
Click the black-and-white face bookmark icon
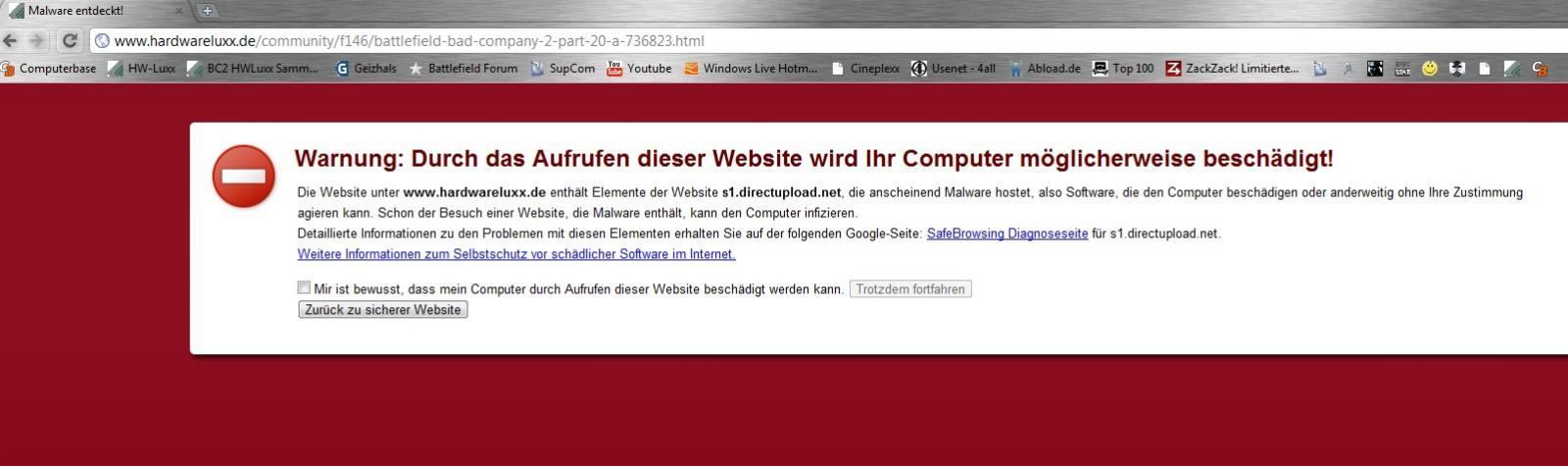click(x=1457, y=69)
